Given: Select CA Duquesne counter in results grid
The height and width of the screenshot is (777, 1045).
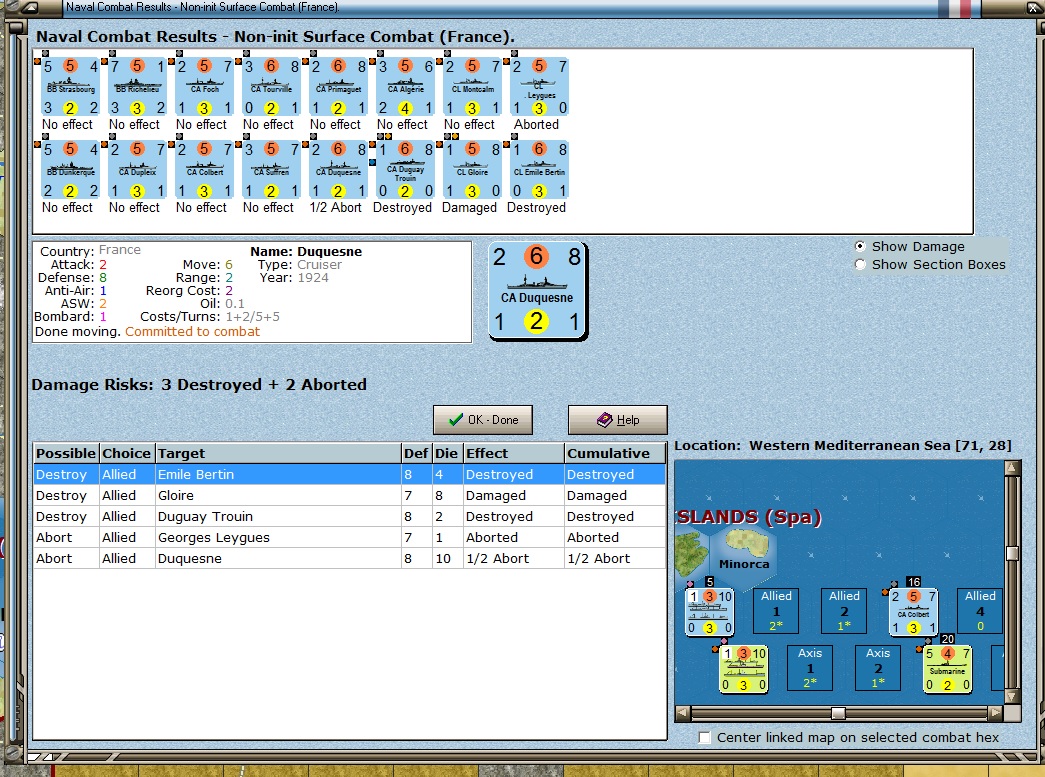Looking at the screenshot, I should tap(338, 171).
